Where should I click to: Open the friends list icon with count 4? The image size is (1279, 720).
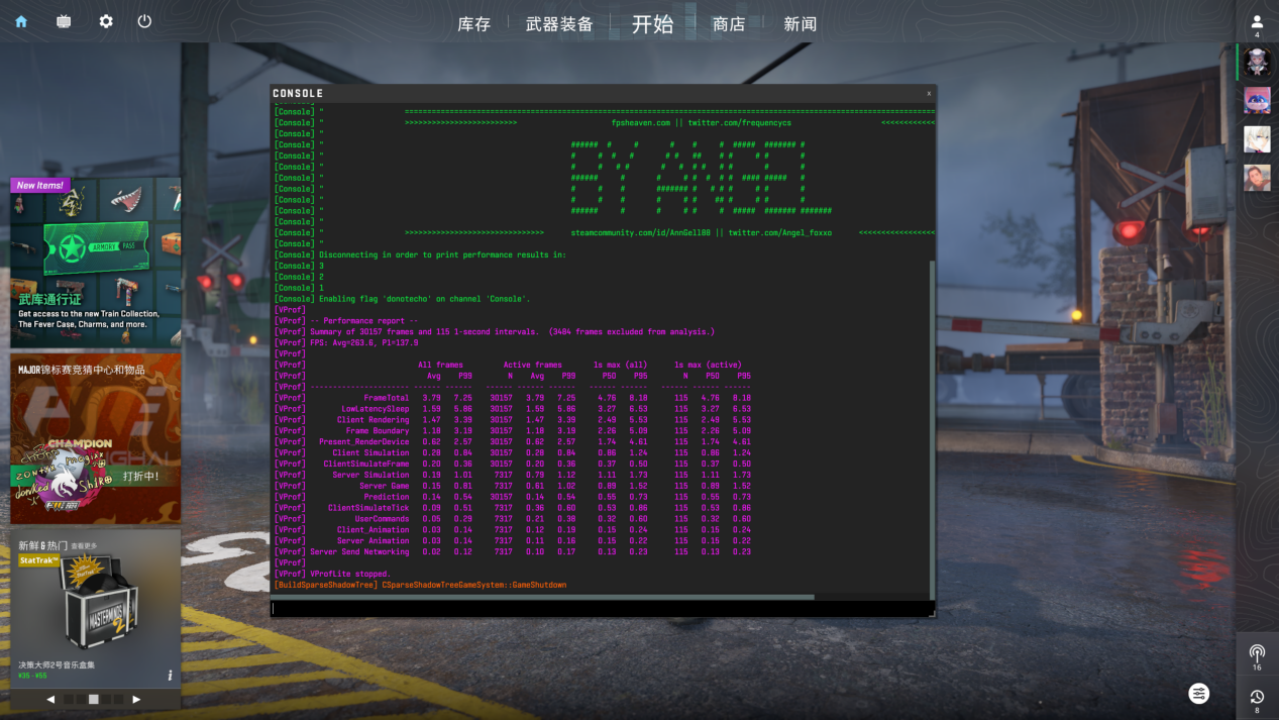(1257, 25)
